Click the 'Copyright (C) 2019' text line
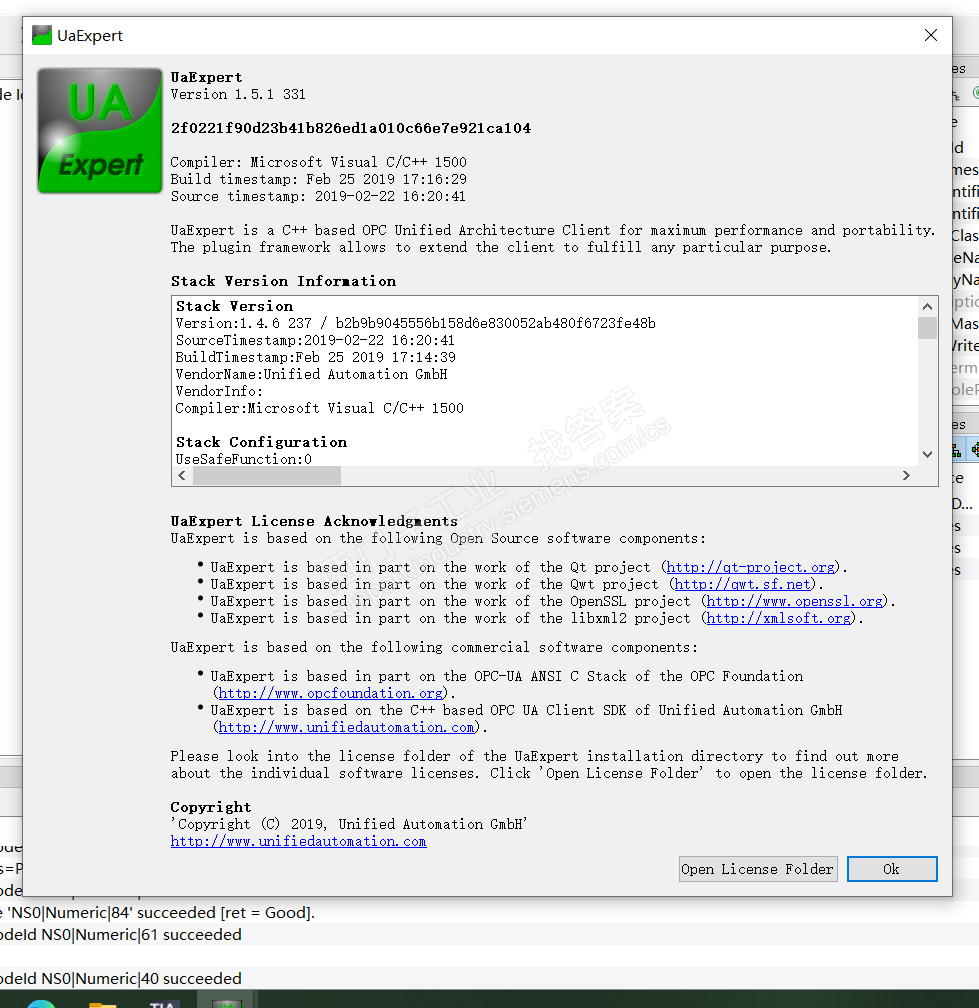979x1008 pixels. (x=349, y=824)
